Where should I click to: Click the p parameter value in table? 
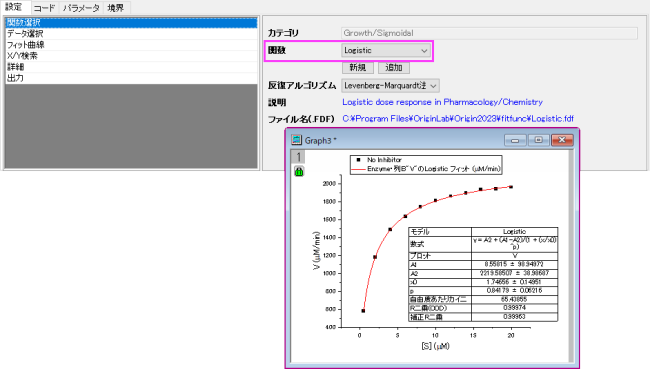pyautogui.click(x=514, y=291)
